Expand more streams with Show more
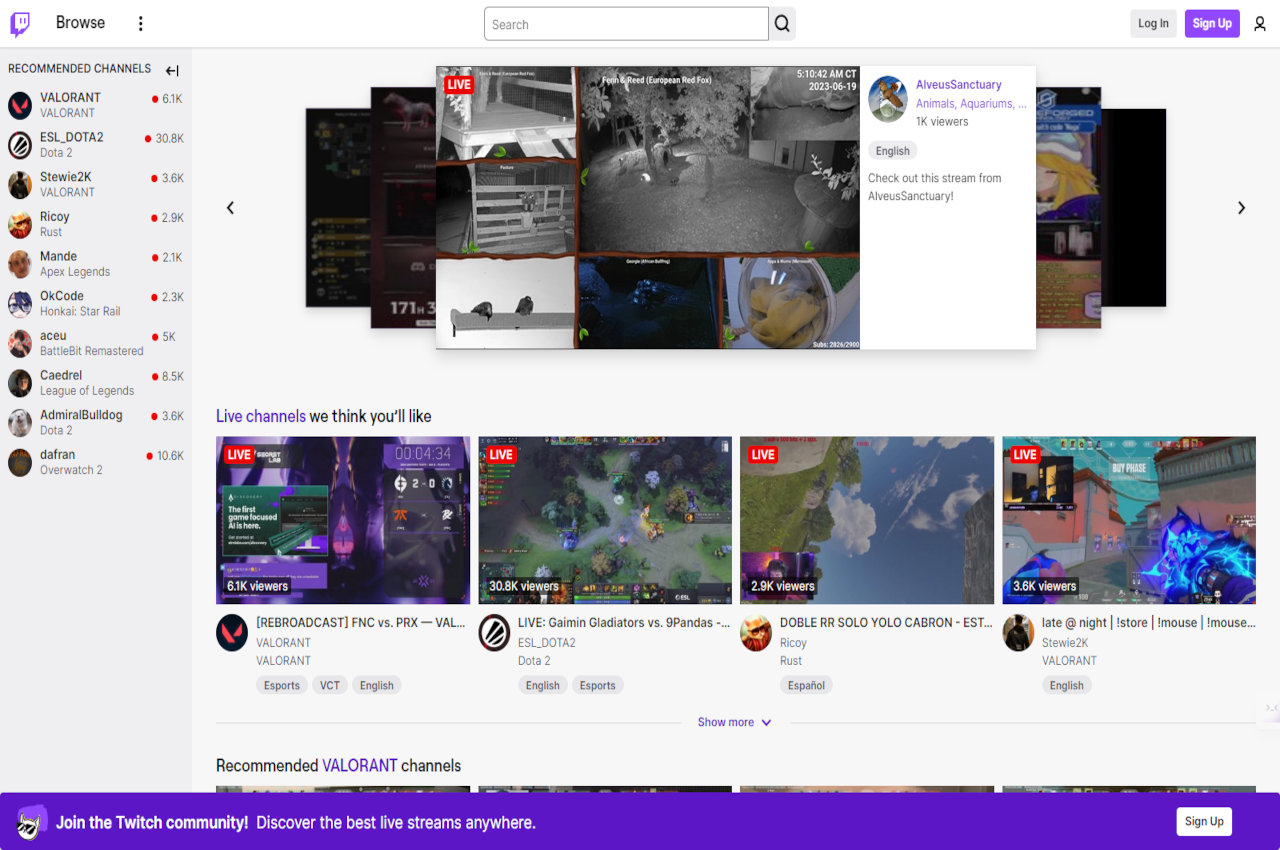The image size is (1280, 850). pyautogui.click(x=734, y=721)
